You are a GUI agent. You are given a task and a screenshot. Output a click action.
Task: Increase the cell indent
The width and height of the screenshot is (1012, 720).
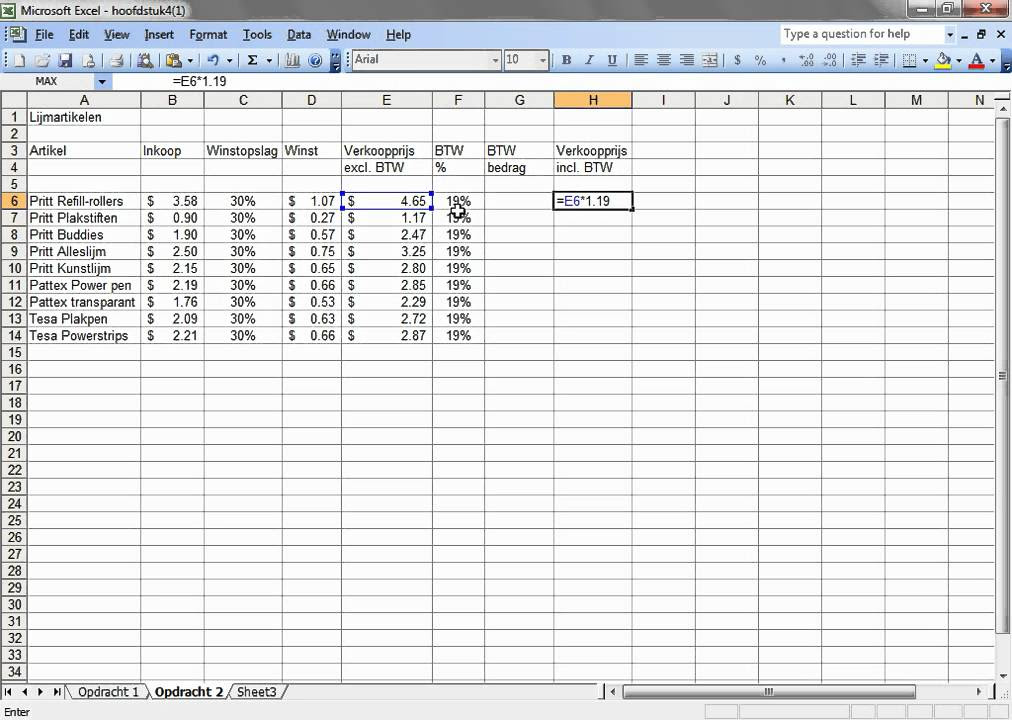click(881, 60)
